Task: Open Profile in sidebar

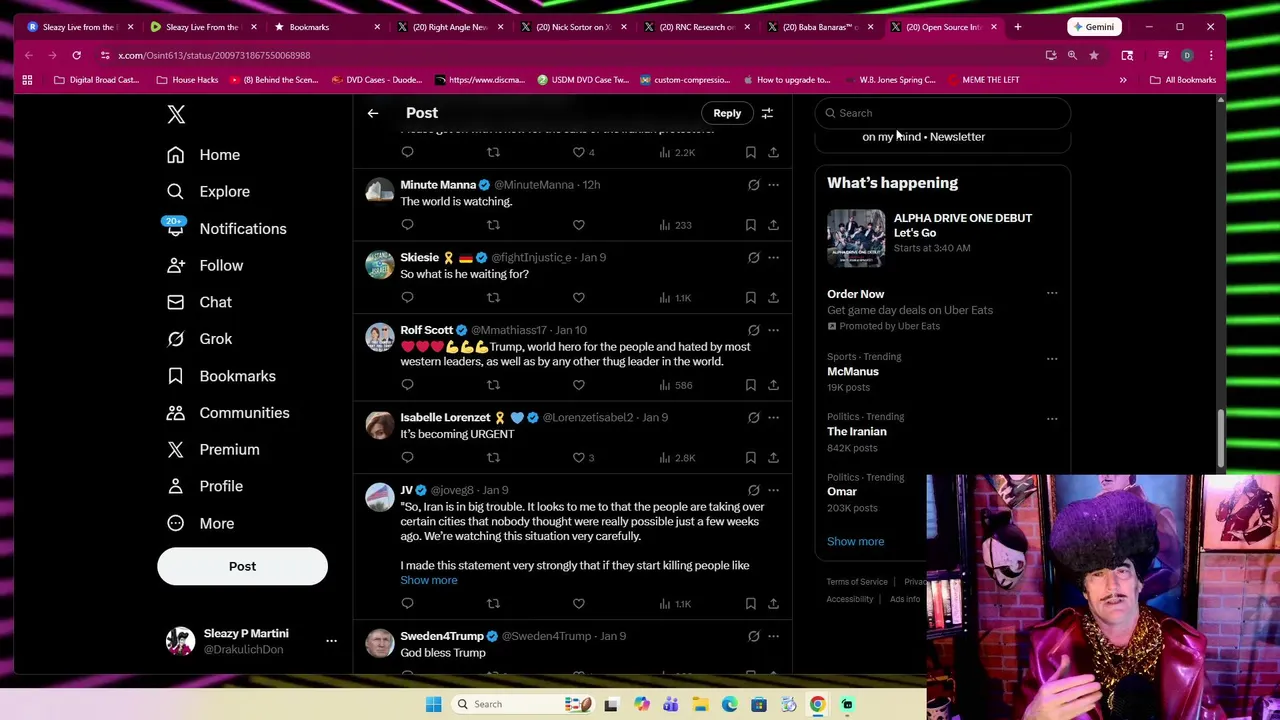Action: click(205, 486)
